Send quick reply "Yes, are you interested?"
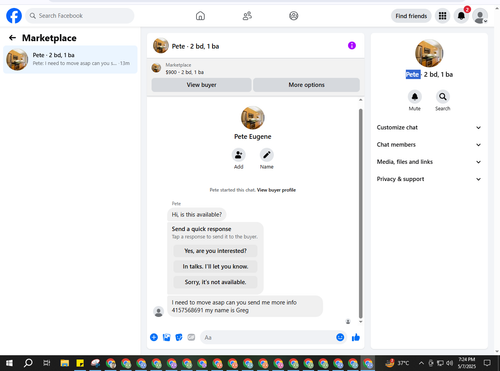Viewport: 500px width, 371px height. 215,251
